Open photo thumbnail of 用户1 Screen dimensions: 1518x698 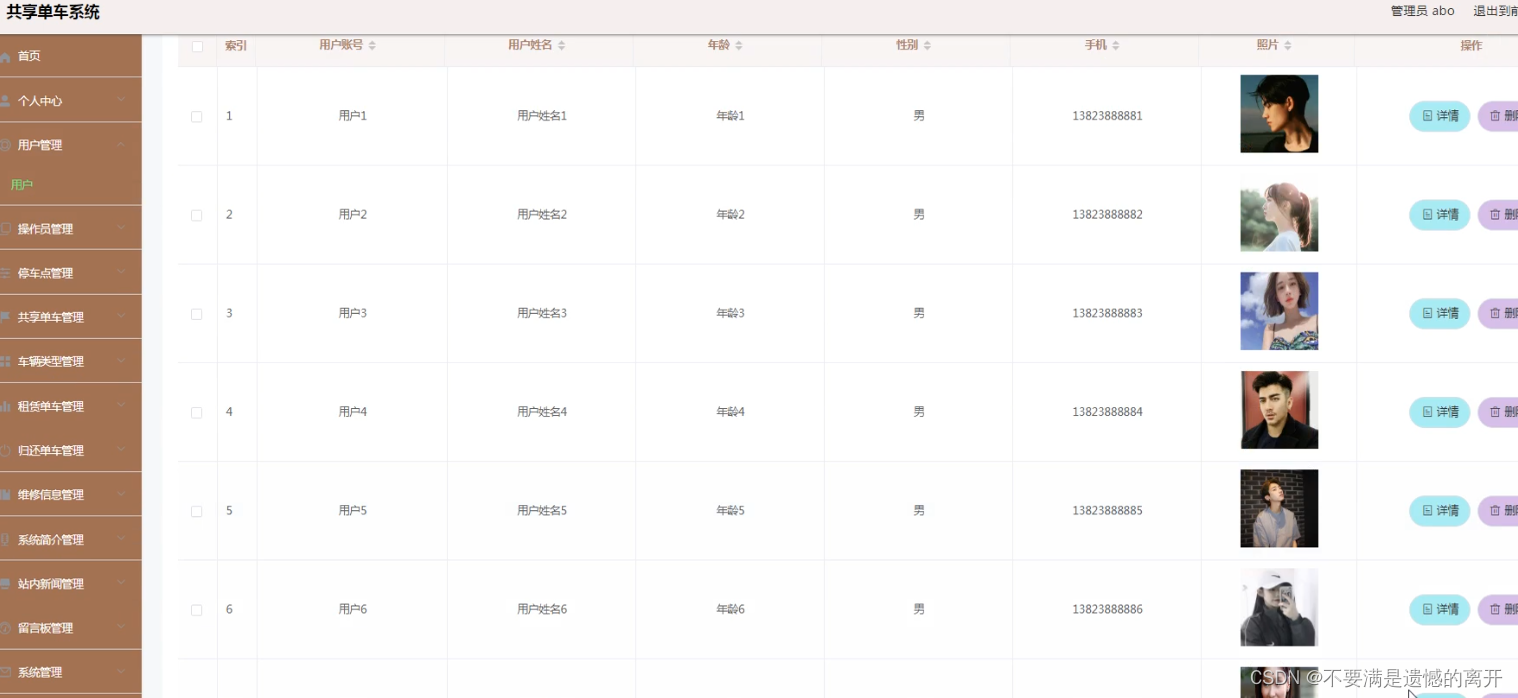pyautogui.click(x=1279, y=114)
